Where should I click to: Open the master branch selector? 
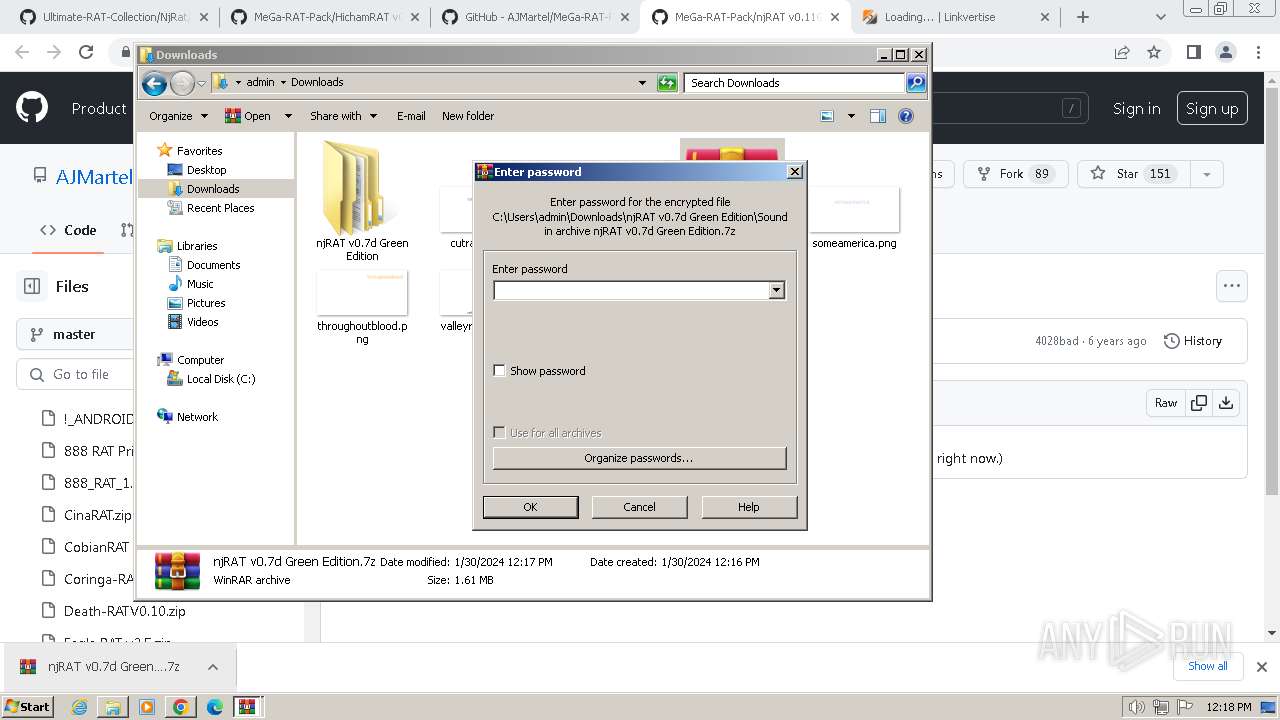click(75, 334)
